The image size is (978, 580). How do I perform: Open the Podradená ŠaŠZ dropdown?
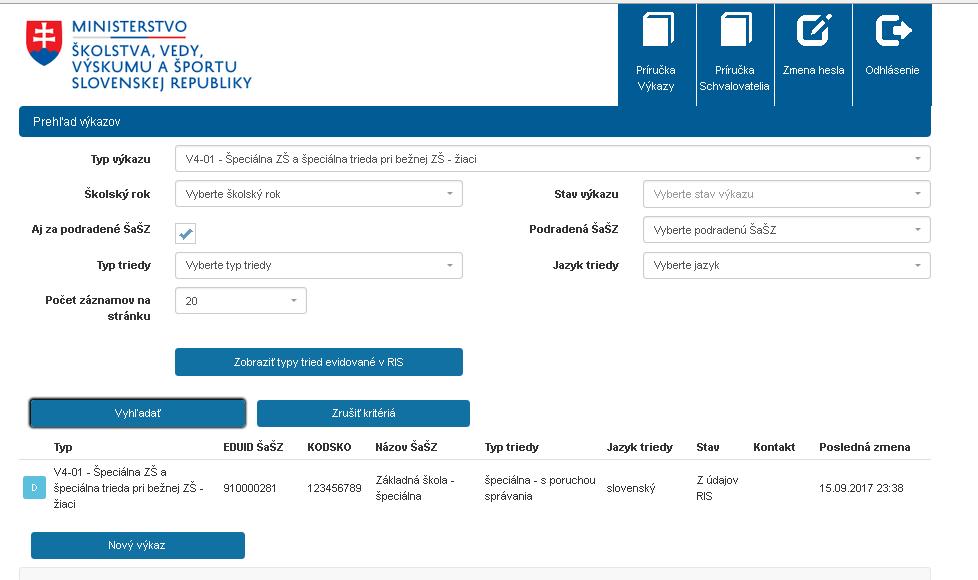coord(787,230)
